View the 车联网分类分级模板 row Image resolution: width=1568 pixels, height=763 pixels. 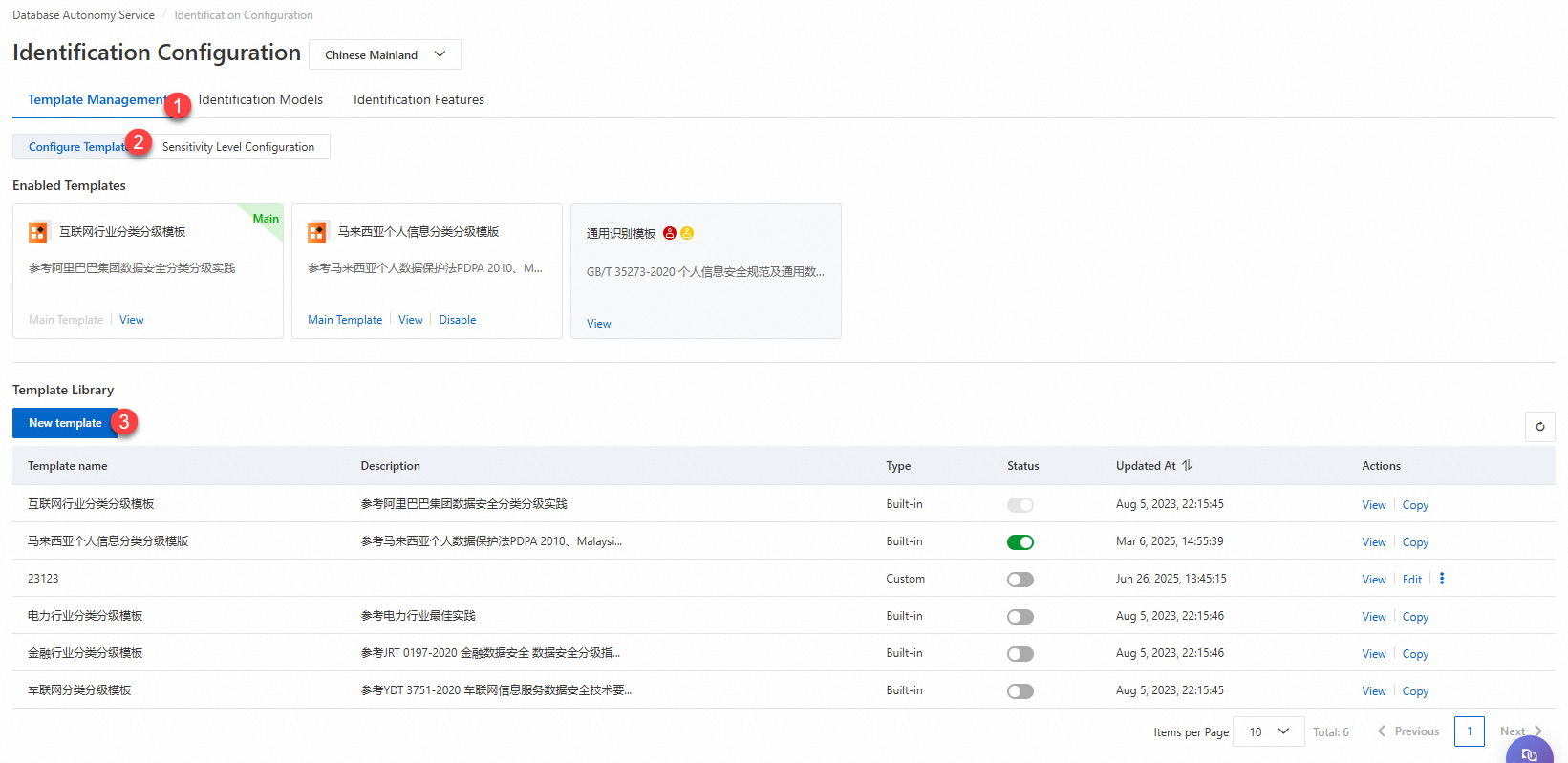point(1374,691)
